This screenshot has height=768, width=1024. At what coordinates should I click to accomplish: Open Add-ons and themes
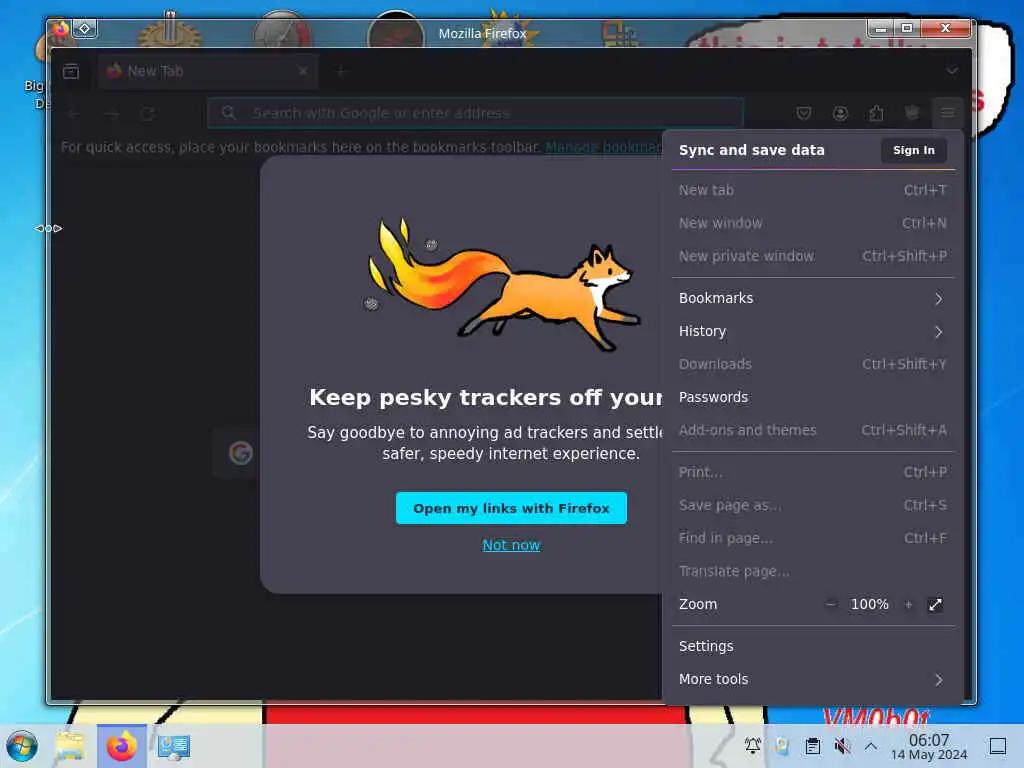(812, 430)
